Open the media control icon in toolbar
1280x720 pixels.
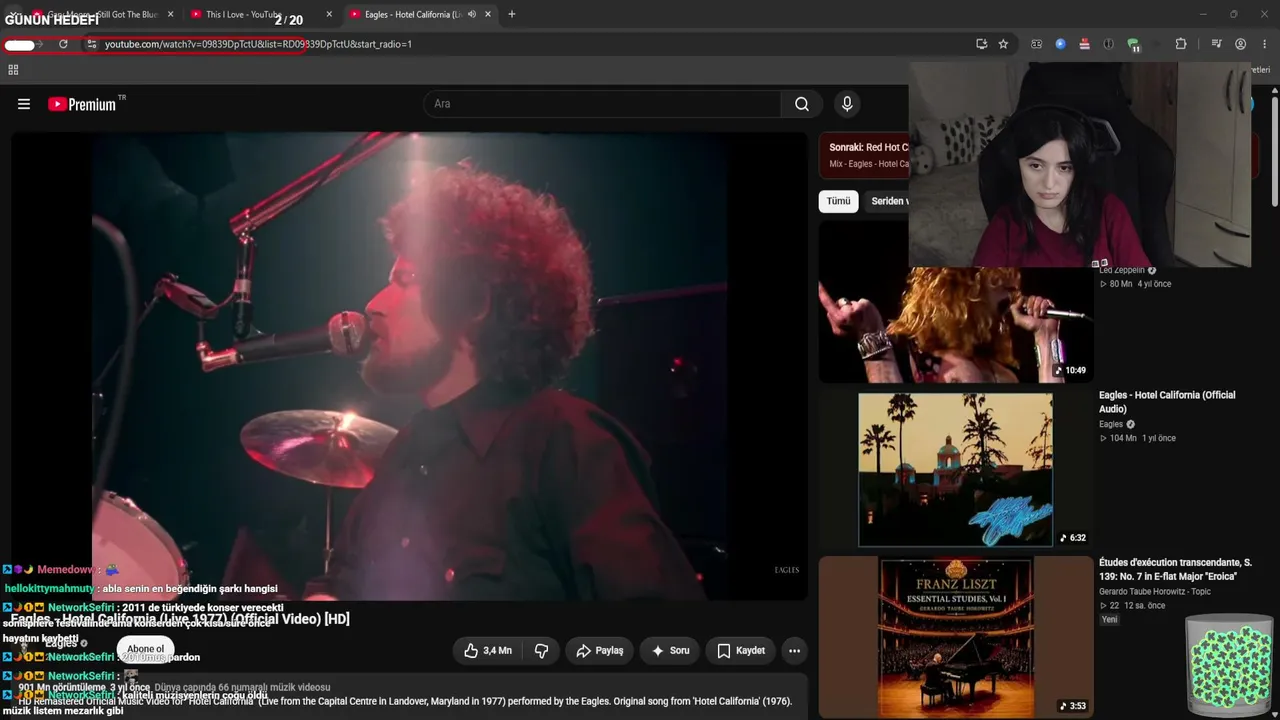click(x=1216, y=44)
